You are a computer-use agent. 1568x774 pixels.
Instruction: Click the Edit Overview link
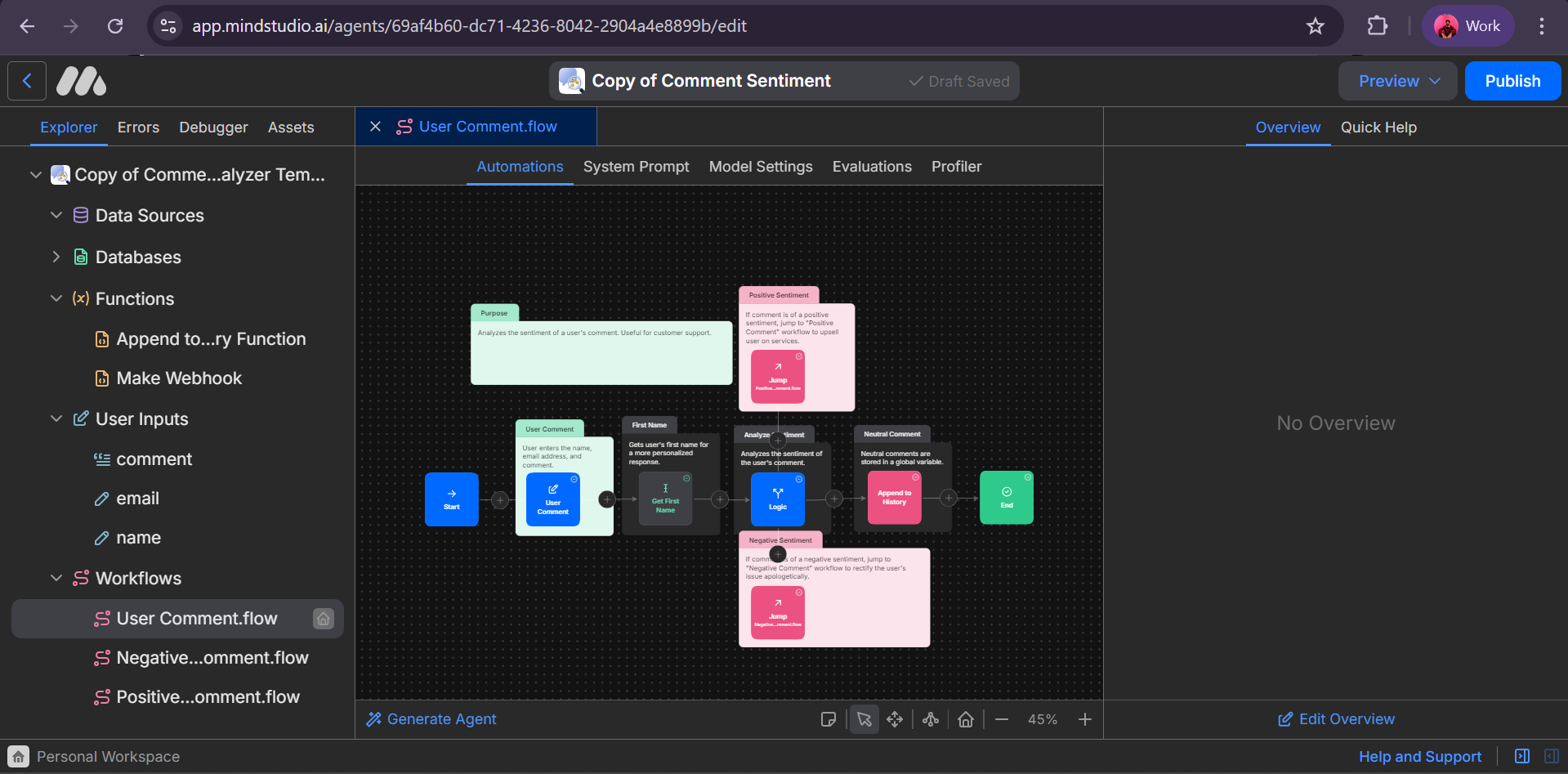coord(1336,719)
